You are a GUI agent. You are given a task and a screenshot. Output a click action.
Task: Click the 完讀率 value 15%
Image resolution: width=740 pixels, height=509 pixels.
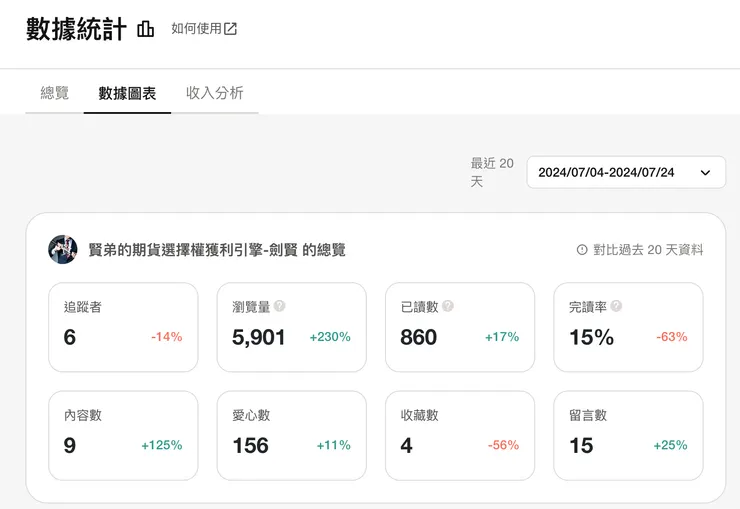pos(591,337)
